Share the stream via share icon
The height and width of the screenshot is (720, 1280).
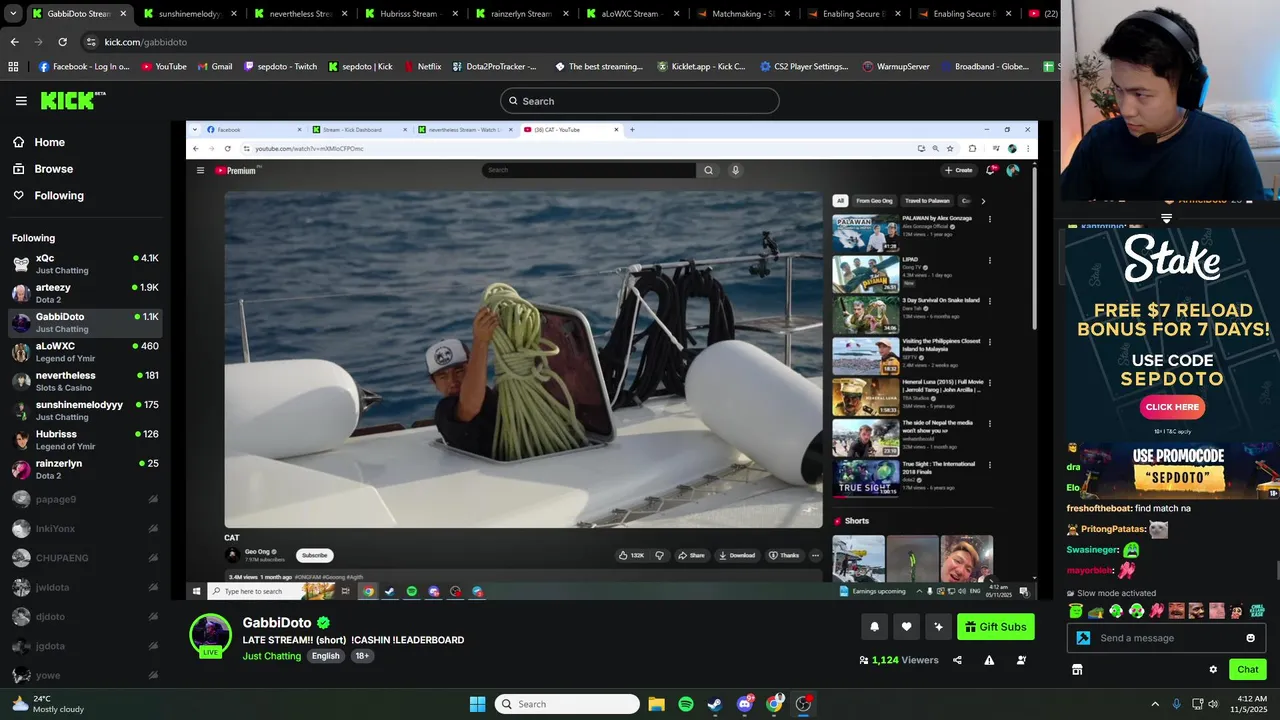pos(957,660)
